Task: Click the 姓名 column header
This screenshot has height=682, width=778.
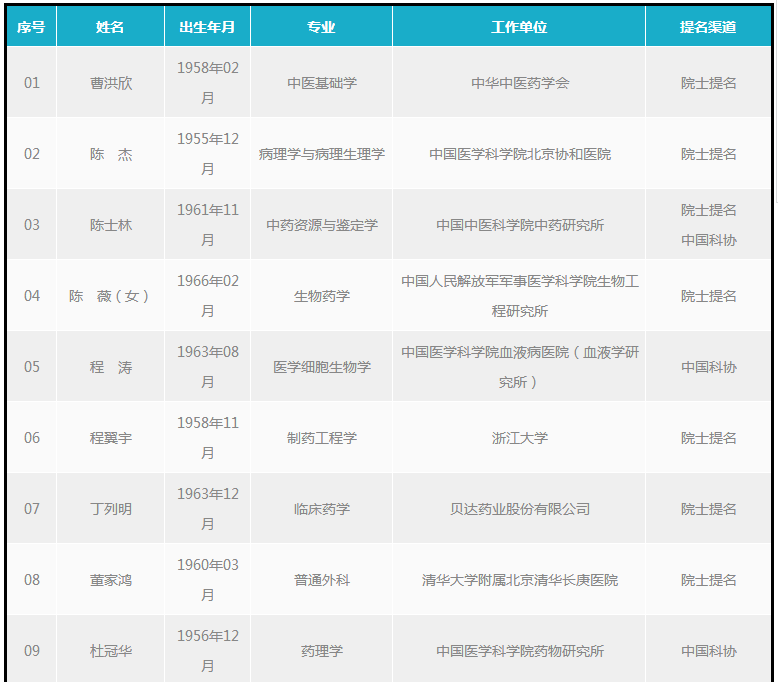Action: click(x=110, y=27)
